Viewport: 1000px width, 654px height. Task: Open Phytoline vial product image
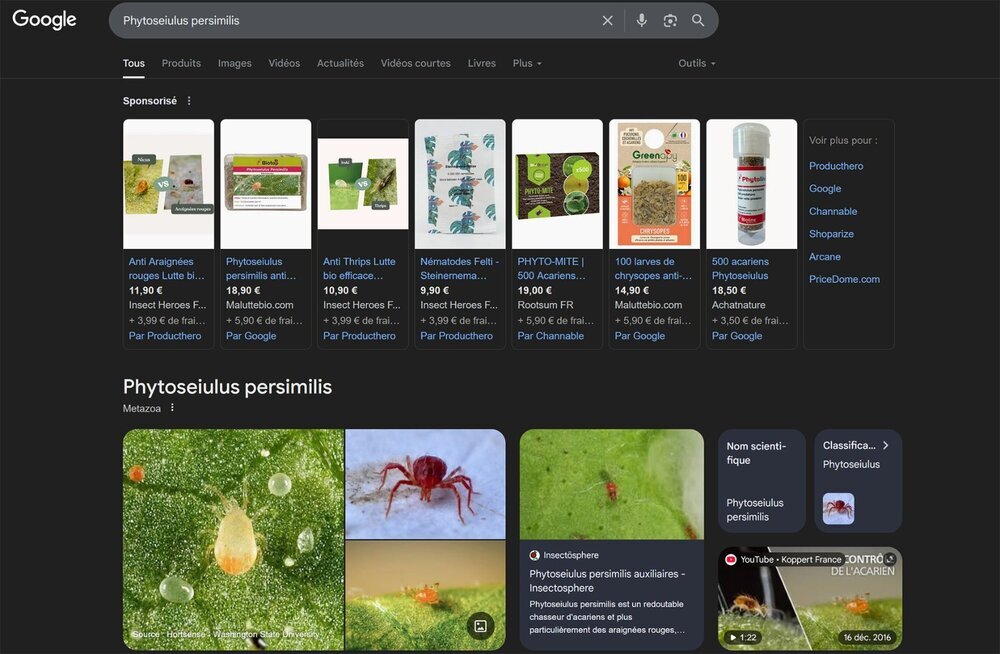(752, 184)
